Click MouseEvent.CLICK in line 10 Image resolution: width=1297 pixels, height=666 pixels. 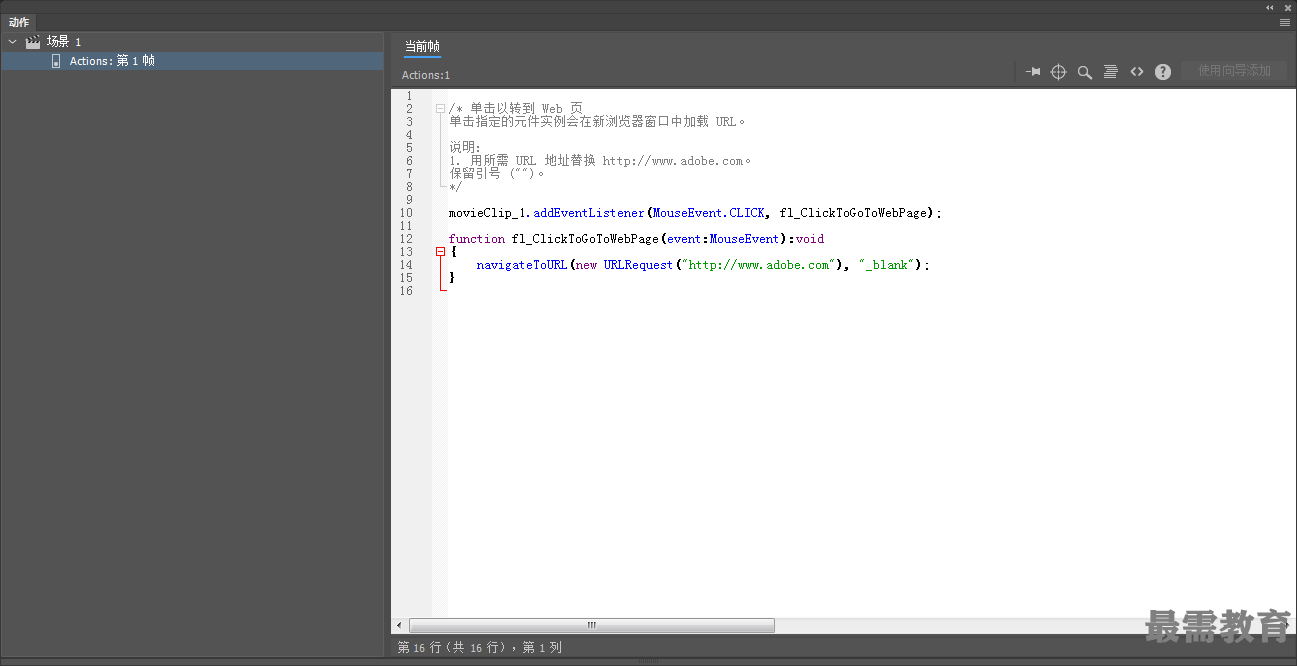709,213
